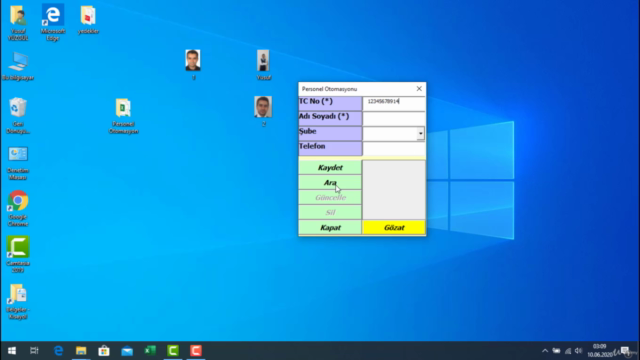Switch to green Camtasia taskbar icon
The width and height of the screenshot is (640, 360).
(173, 351)
